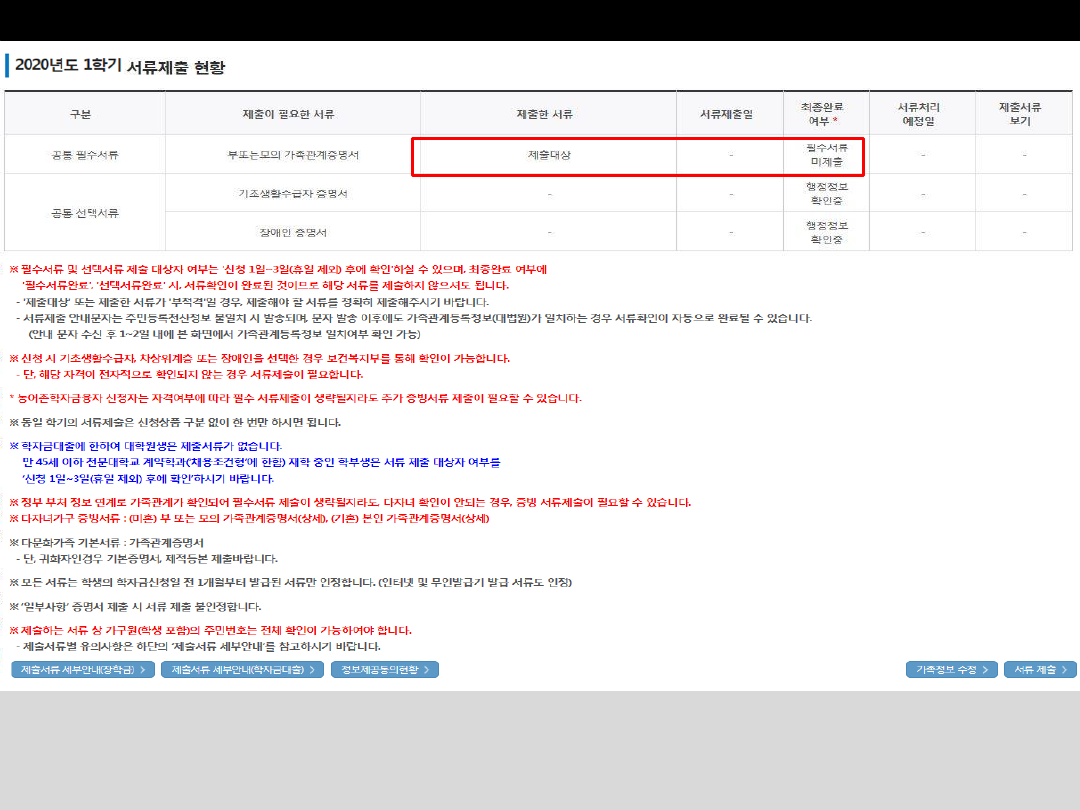Click the 필수서류 미제출 status cell

[825, 154]
